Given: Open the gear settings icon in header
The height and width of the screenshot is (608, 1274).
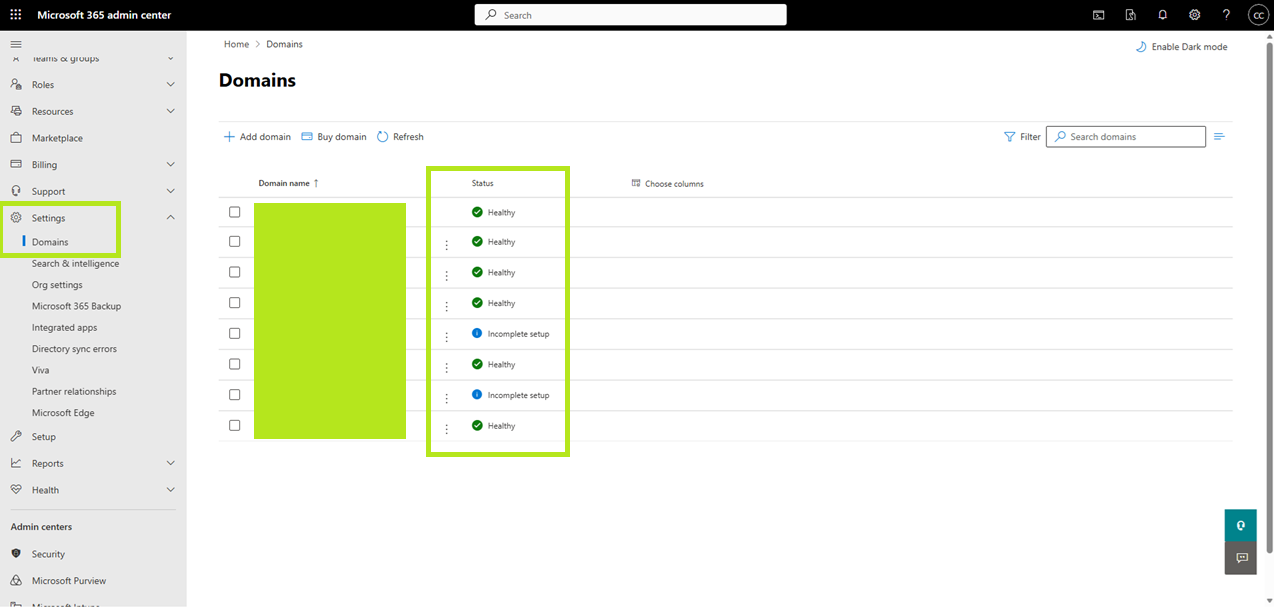Looking at the screenshot, I should coord(1194,15).
